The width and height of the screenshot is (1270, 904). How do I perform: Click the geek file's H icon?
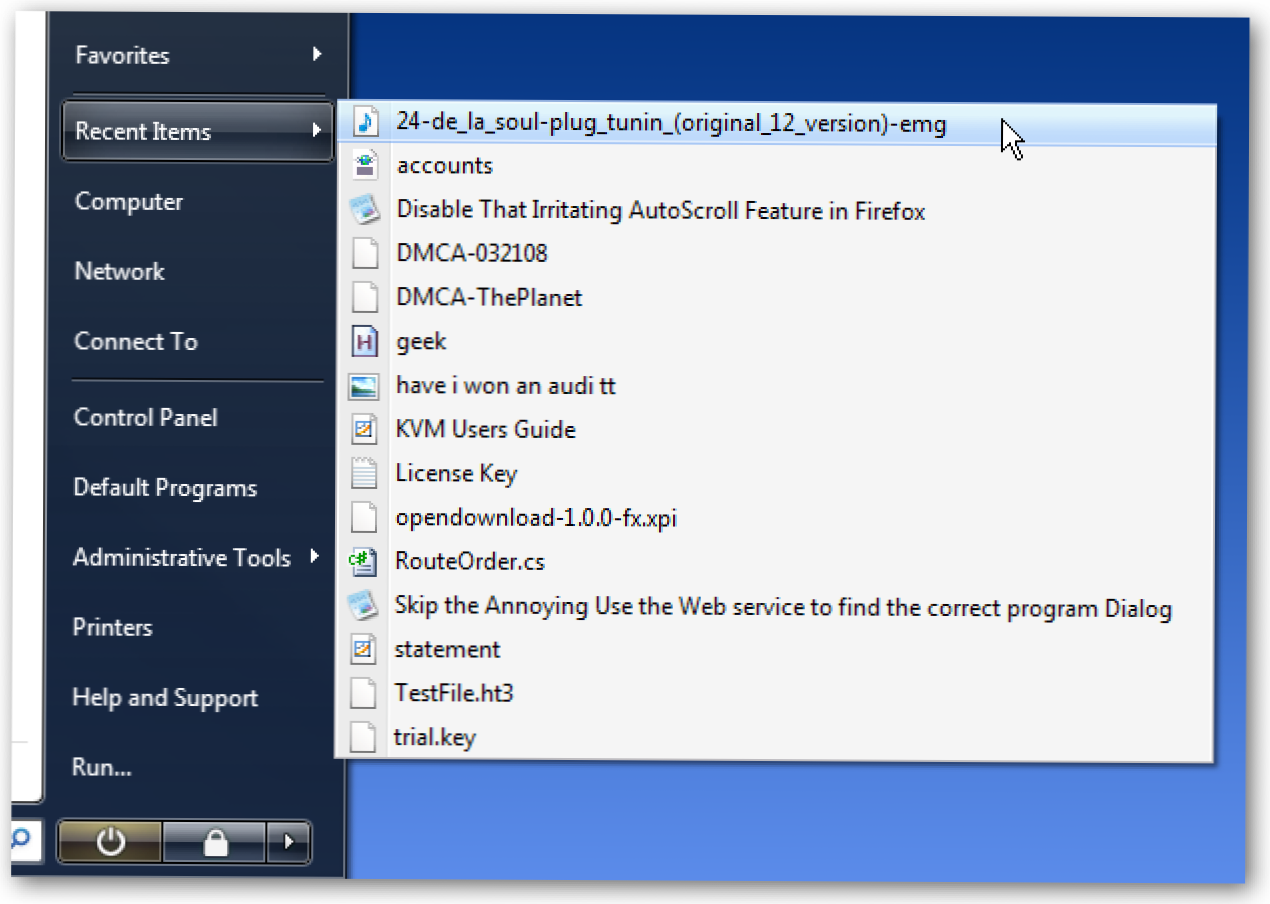coord(365,342)
